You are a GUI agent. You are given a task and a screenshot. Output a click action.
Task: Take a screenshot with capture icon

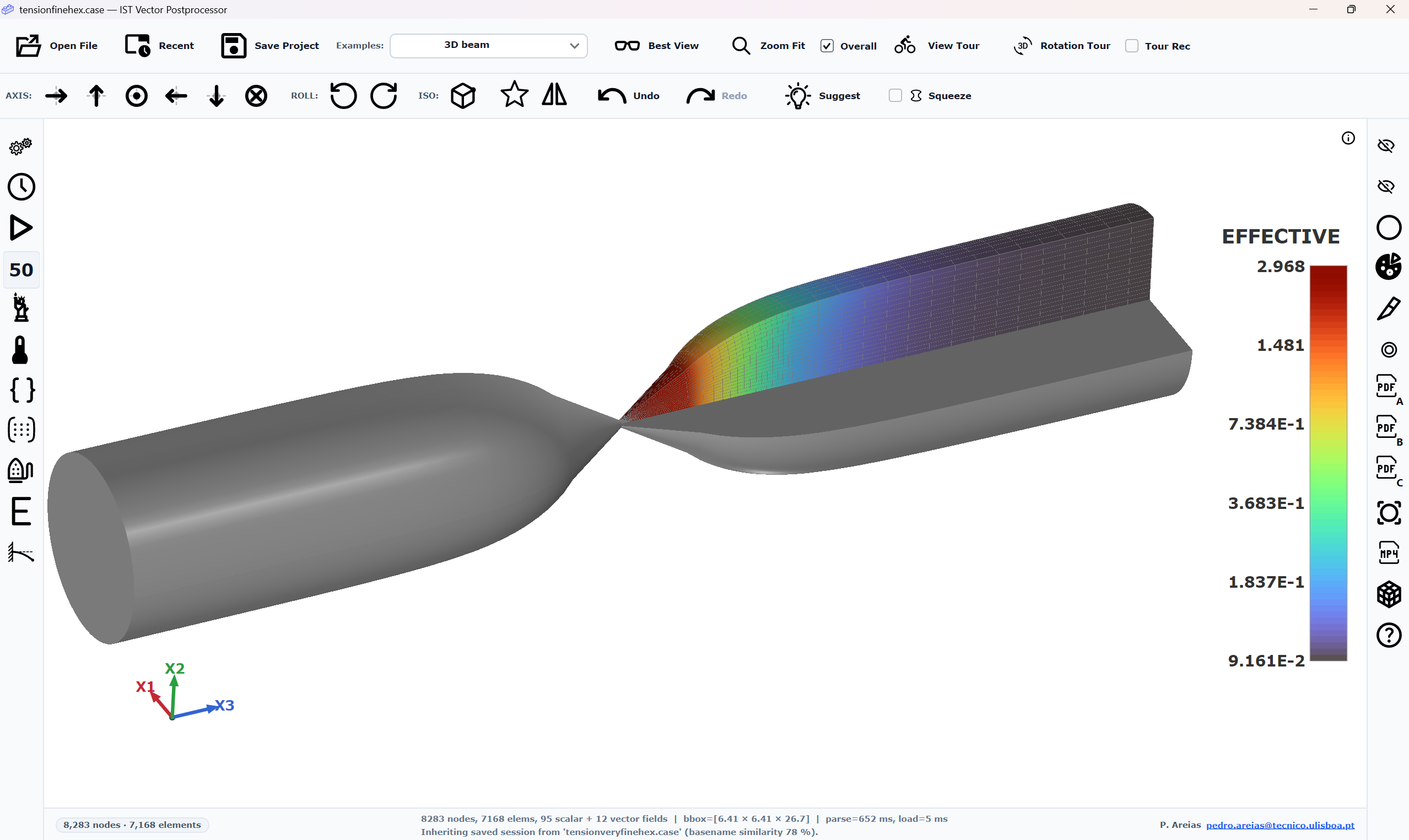click(1389, 513)
